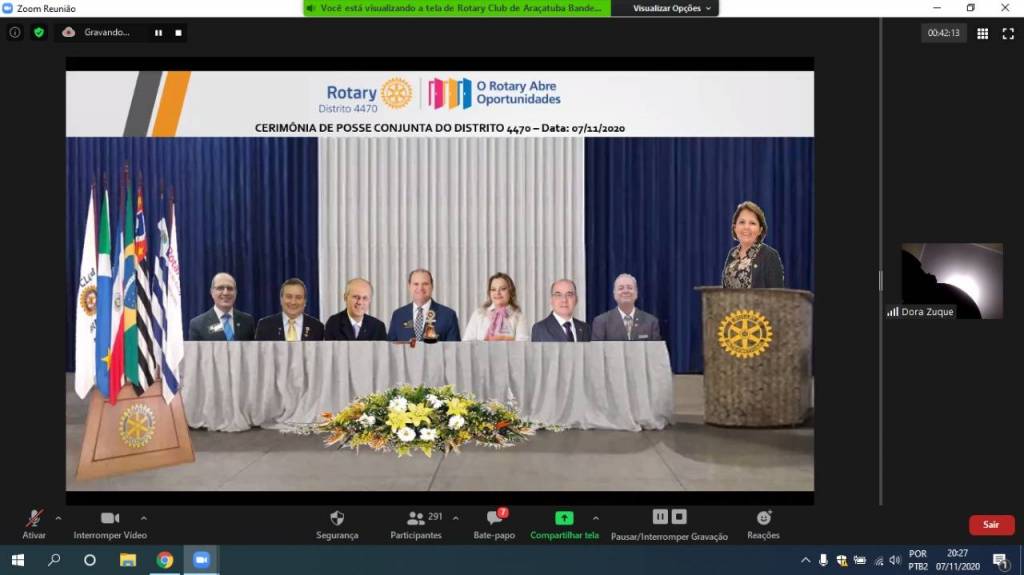Expand video options arrow beside Interromper Vídeo
This screenshot has width=1024, height=575.
[143, 518]
